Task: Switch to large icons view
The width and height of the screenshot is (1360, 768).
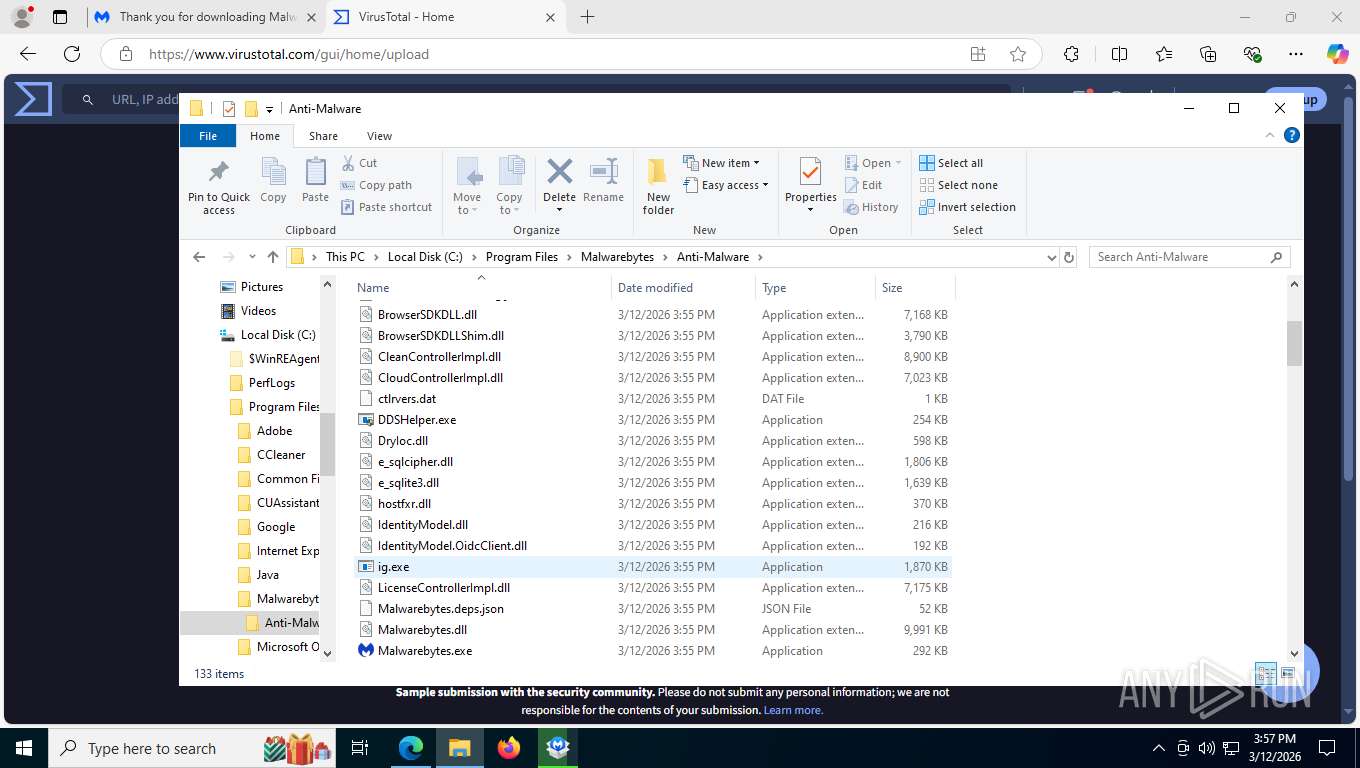Action: click(1287, 674)
